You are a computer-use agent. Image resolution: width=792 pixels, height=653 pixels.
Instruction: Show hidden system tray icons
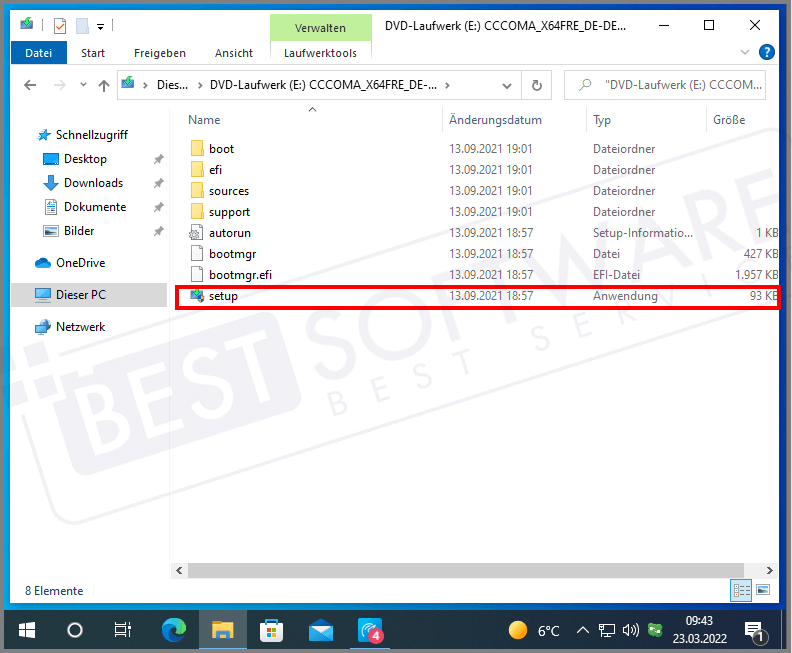(582, 630)
